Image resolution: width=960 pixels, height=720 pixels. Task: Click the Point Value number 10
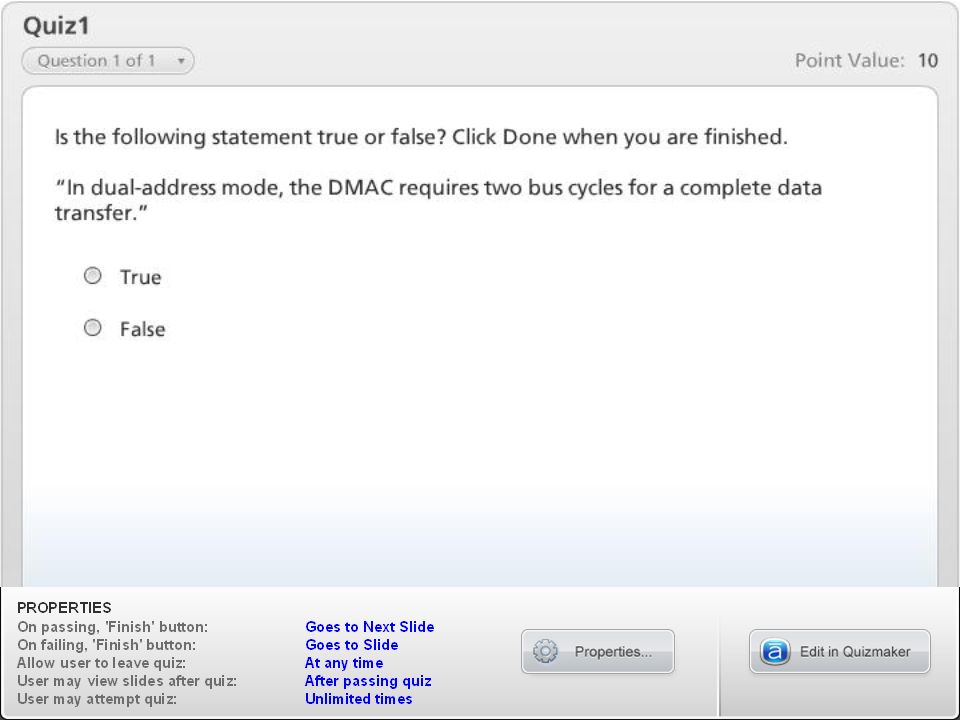928,61
